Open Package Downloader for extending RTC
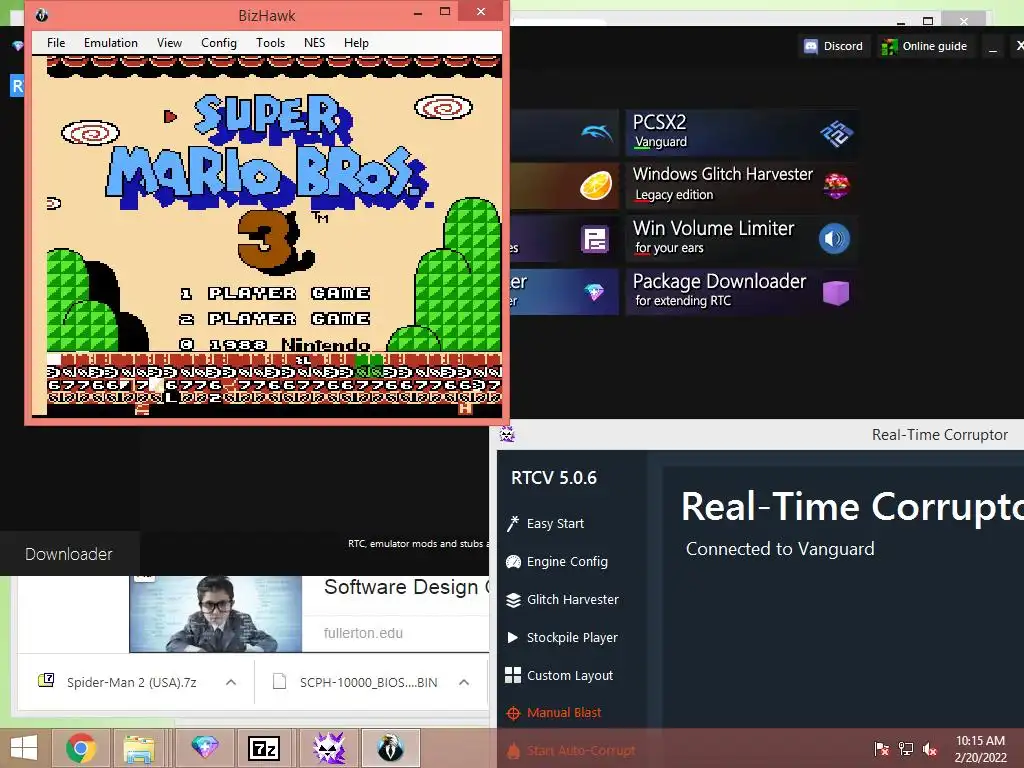 [742, 292]
